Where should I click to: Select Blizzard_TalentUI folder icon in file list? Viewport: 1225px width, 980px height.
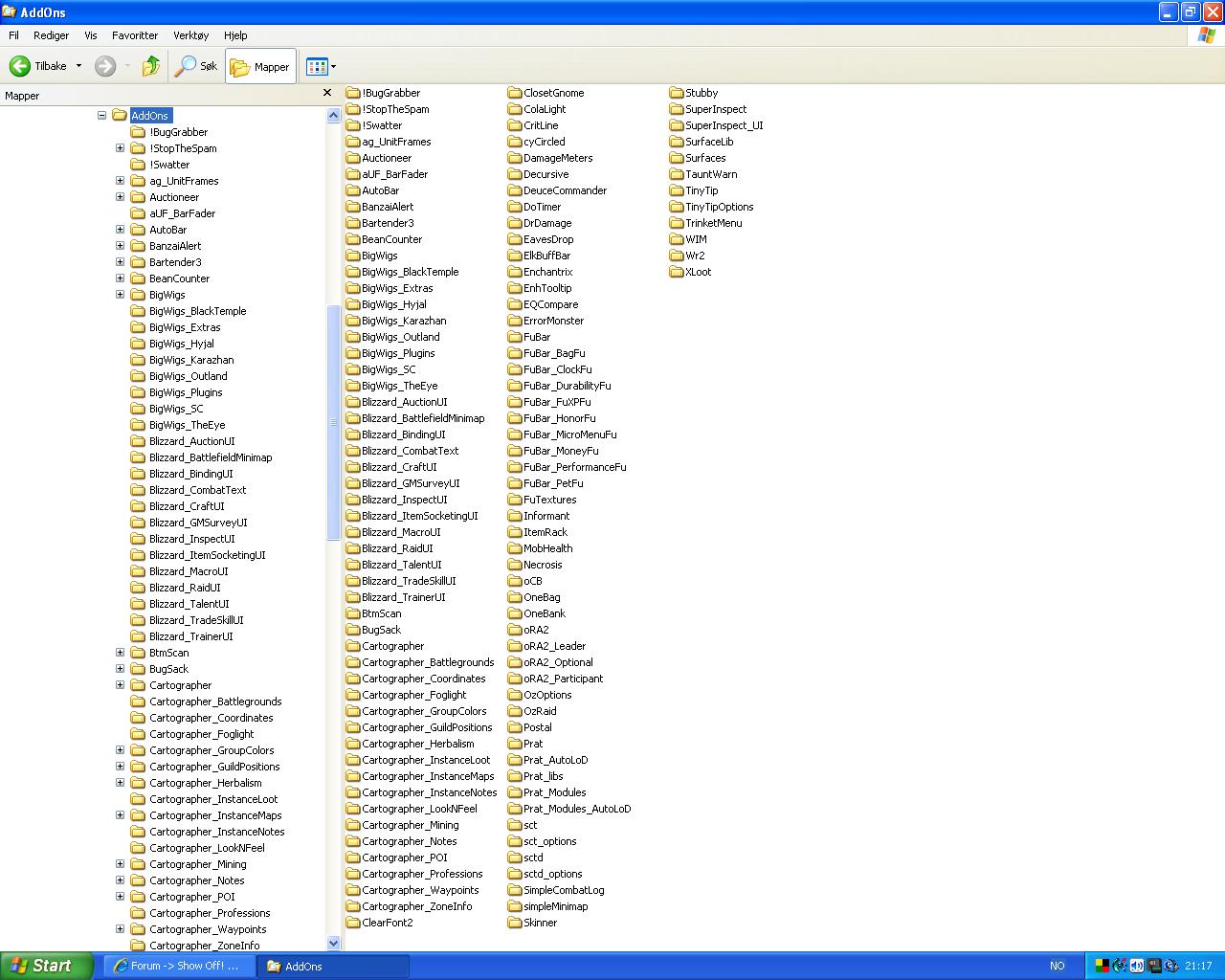[353, 565]
